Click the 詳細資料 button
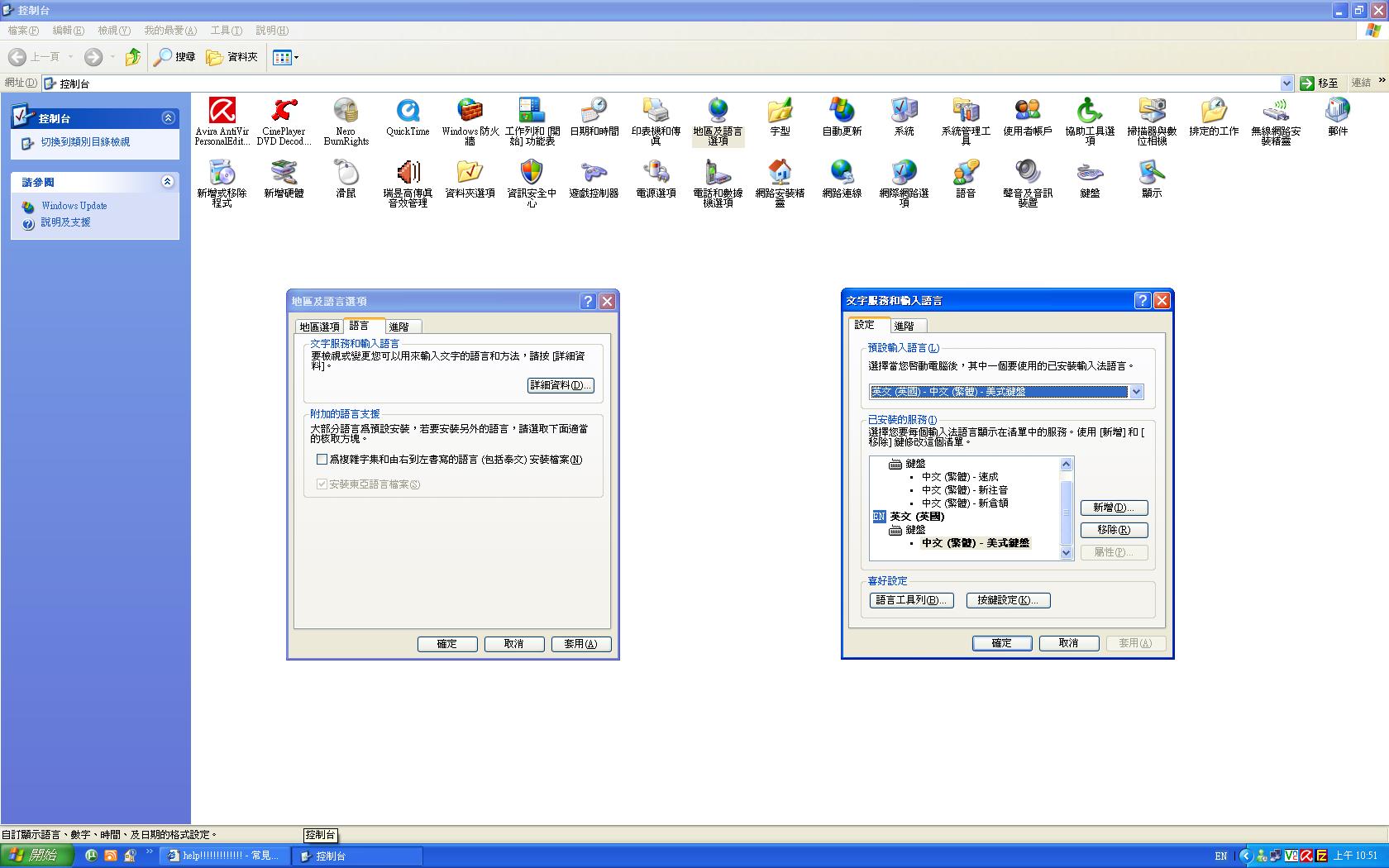This screenshot has width=1389, height=868. [x=560, y=385]
